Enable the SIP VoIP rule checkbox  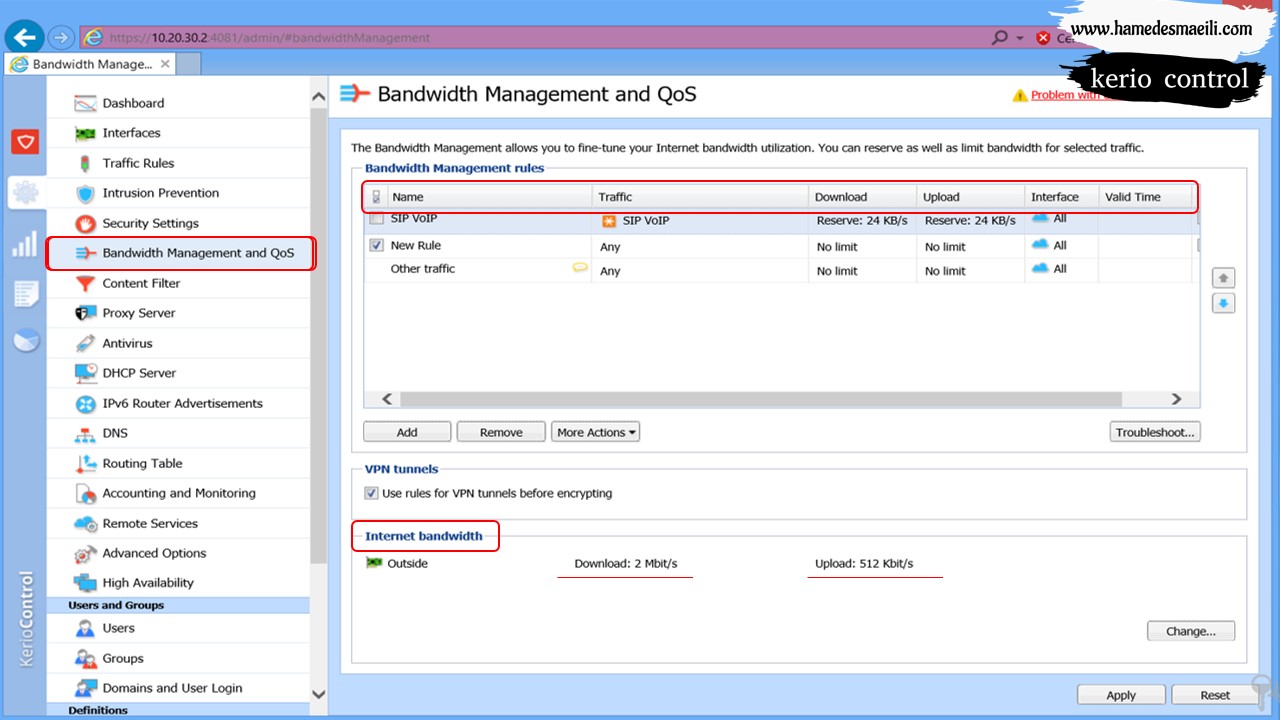click(376, 219)
